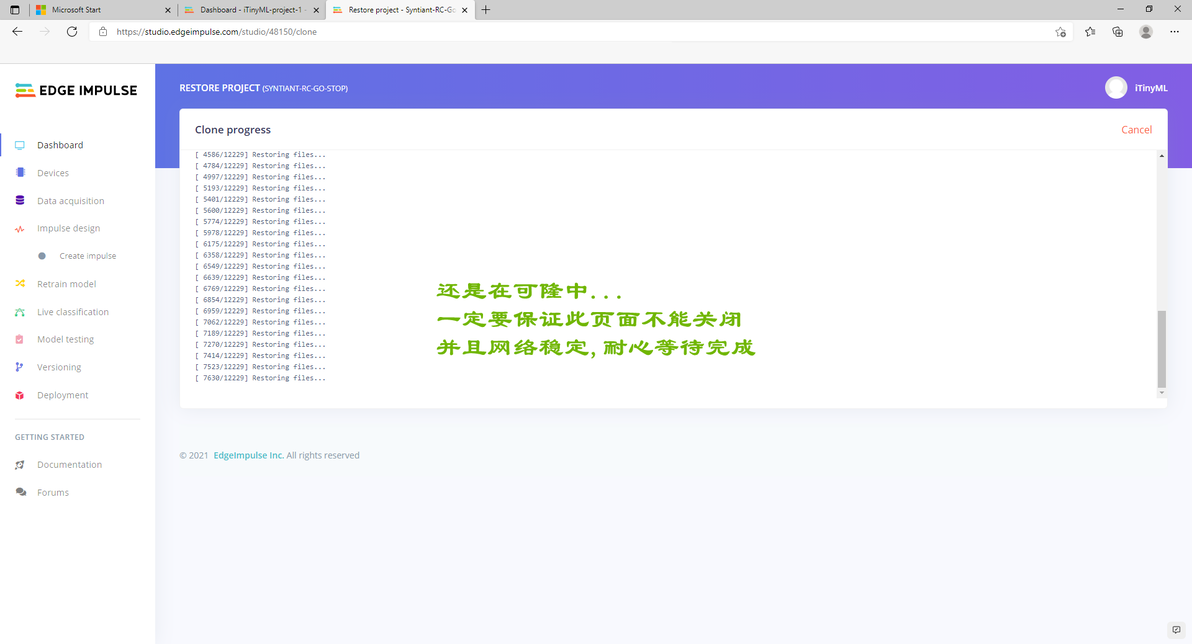Go to Dashboard menu item
1192x644 pixels.
(60, 145)
